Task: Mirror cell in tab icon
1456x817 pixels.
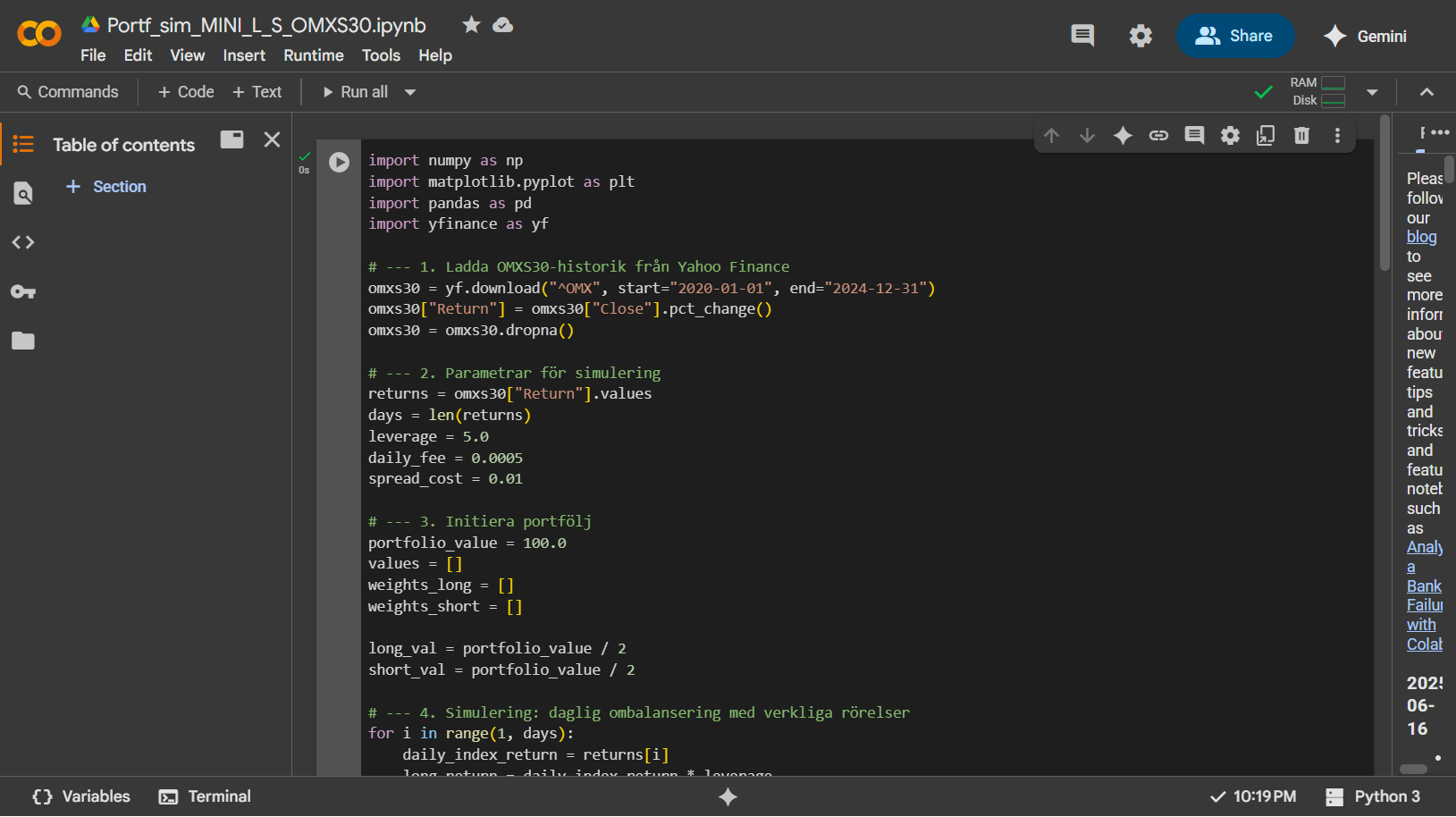Action: pyautogui.click(x=1266, y=135)
